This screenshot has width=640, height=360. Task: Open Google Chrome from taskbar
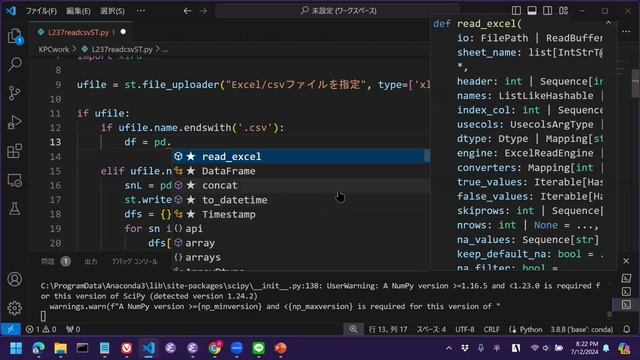215,348
